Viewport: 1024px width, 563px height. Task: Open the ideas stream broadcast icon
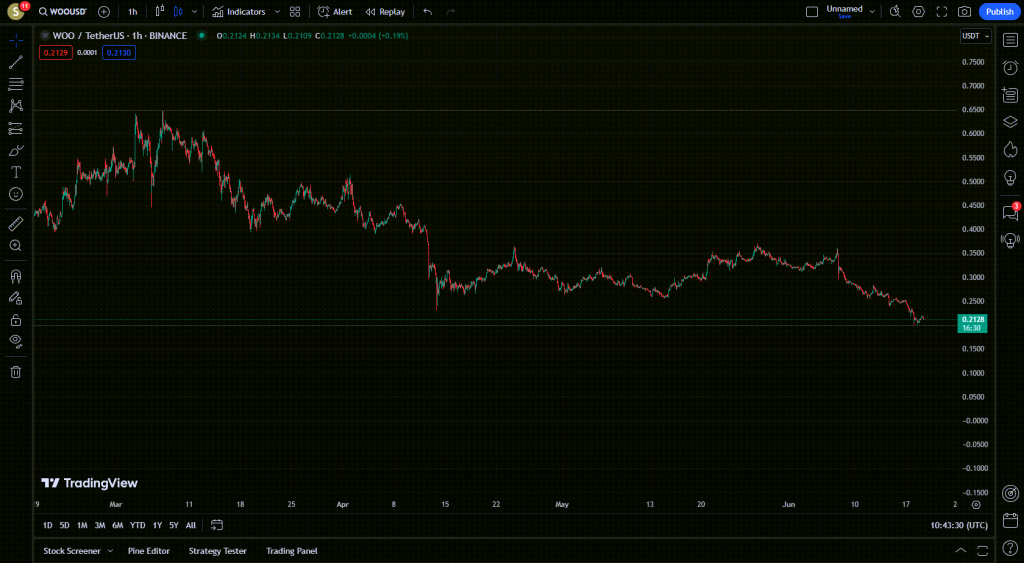(1010, 240)
